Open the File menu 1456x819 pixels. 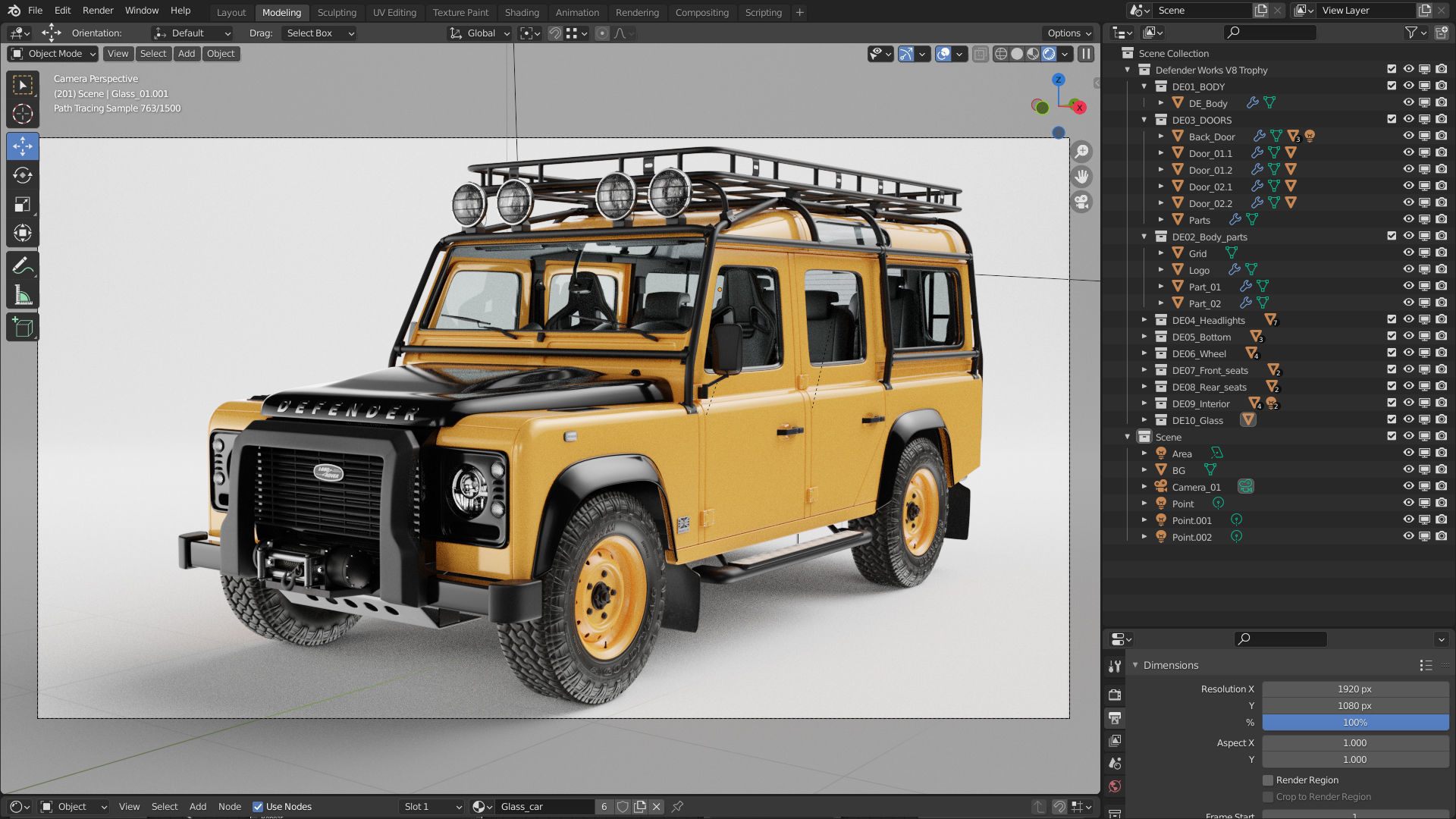coord(35,11)
